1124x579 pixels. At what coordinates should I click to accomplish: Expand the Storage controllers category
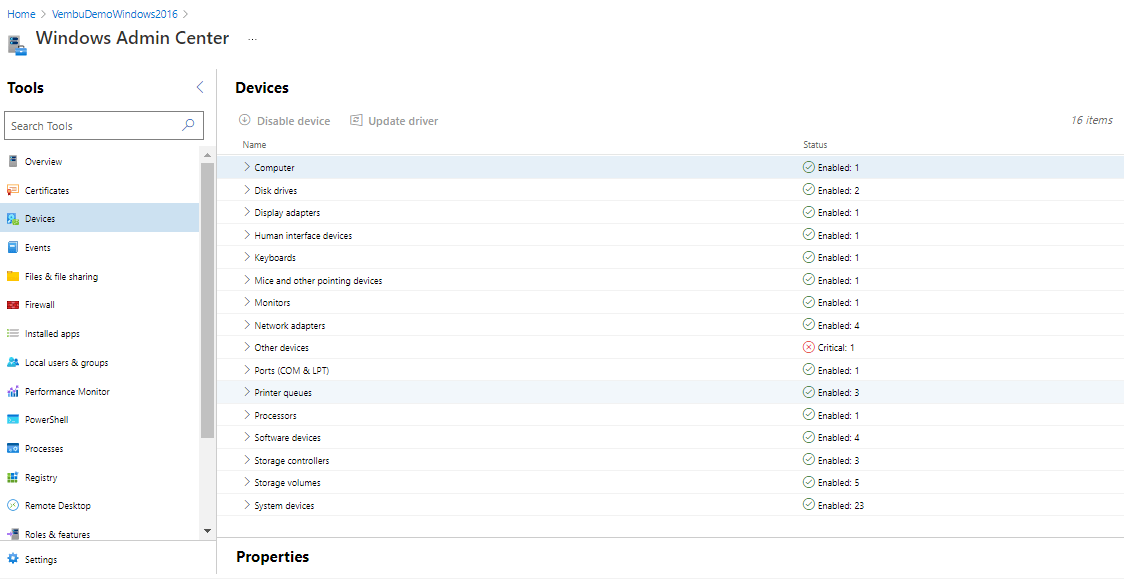[247, 460]
